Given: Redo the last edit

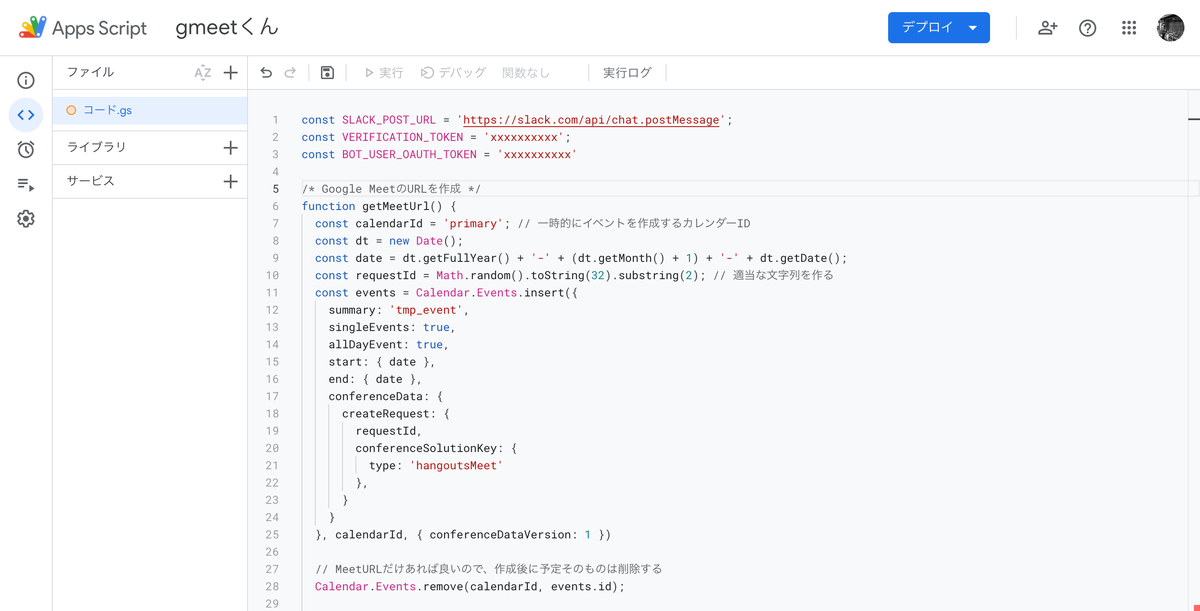Looking at the screenshot, I should 290,72.
